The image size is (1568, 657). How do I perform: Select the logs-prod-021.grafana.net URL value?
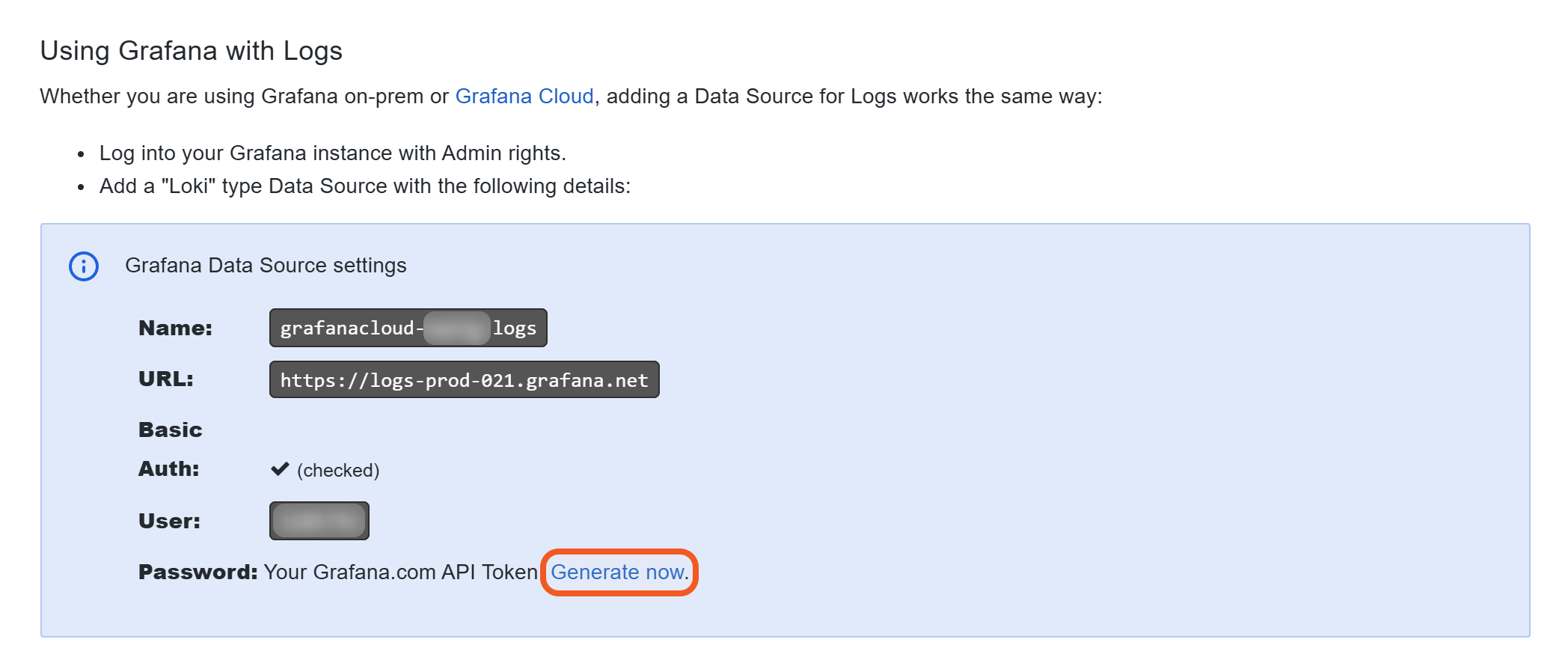pyautogui.click(x=464, y=380)
